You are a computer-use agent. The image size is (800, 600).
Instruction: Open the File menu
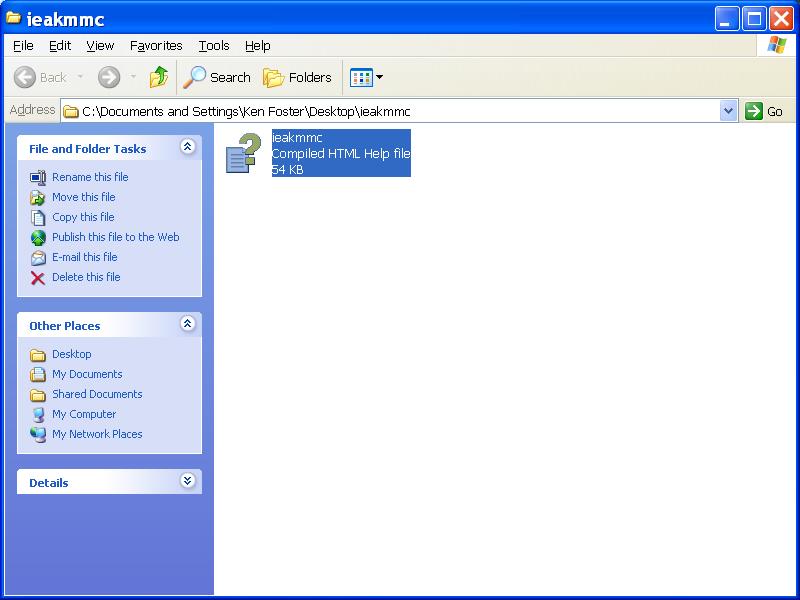(23, 46)
